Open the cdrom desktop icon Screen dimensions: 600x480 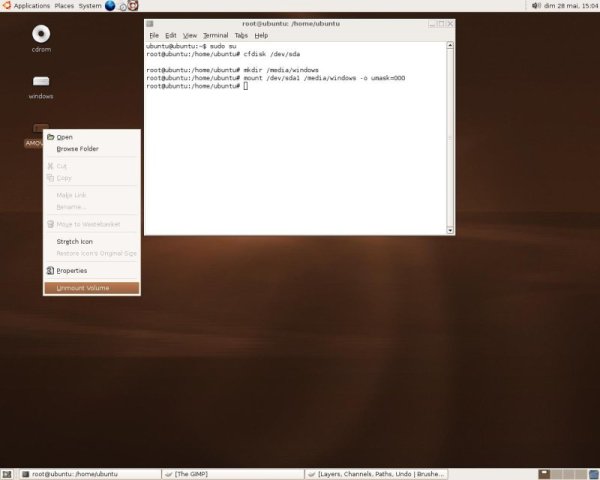point(41,36)
